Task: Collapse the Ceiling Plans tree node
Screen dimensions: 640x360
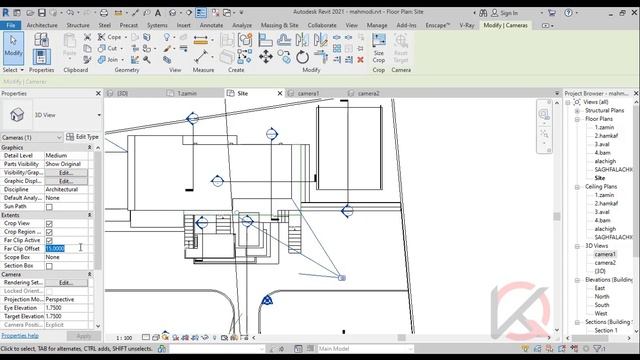Action: pyautogui.click(x=577, y=187)
